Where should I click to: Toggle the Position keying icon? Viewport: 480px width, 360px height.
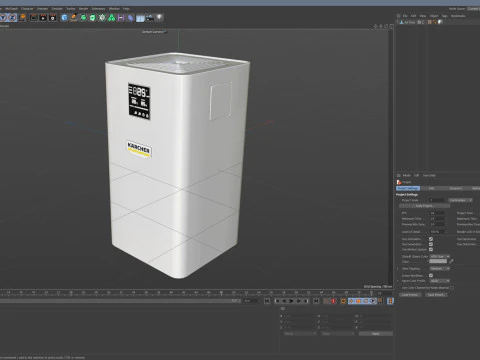pyautogui.click(x=351, y=301)
